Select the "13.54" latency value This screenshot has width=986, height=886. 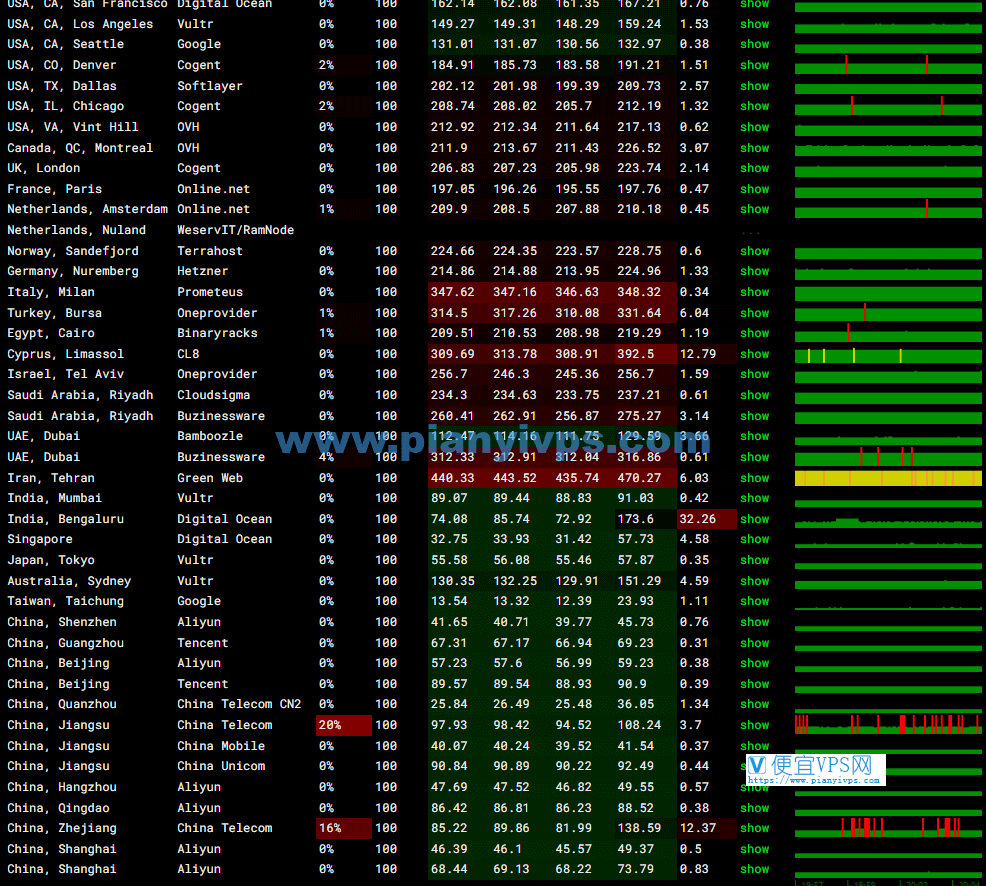[449, 601]
